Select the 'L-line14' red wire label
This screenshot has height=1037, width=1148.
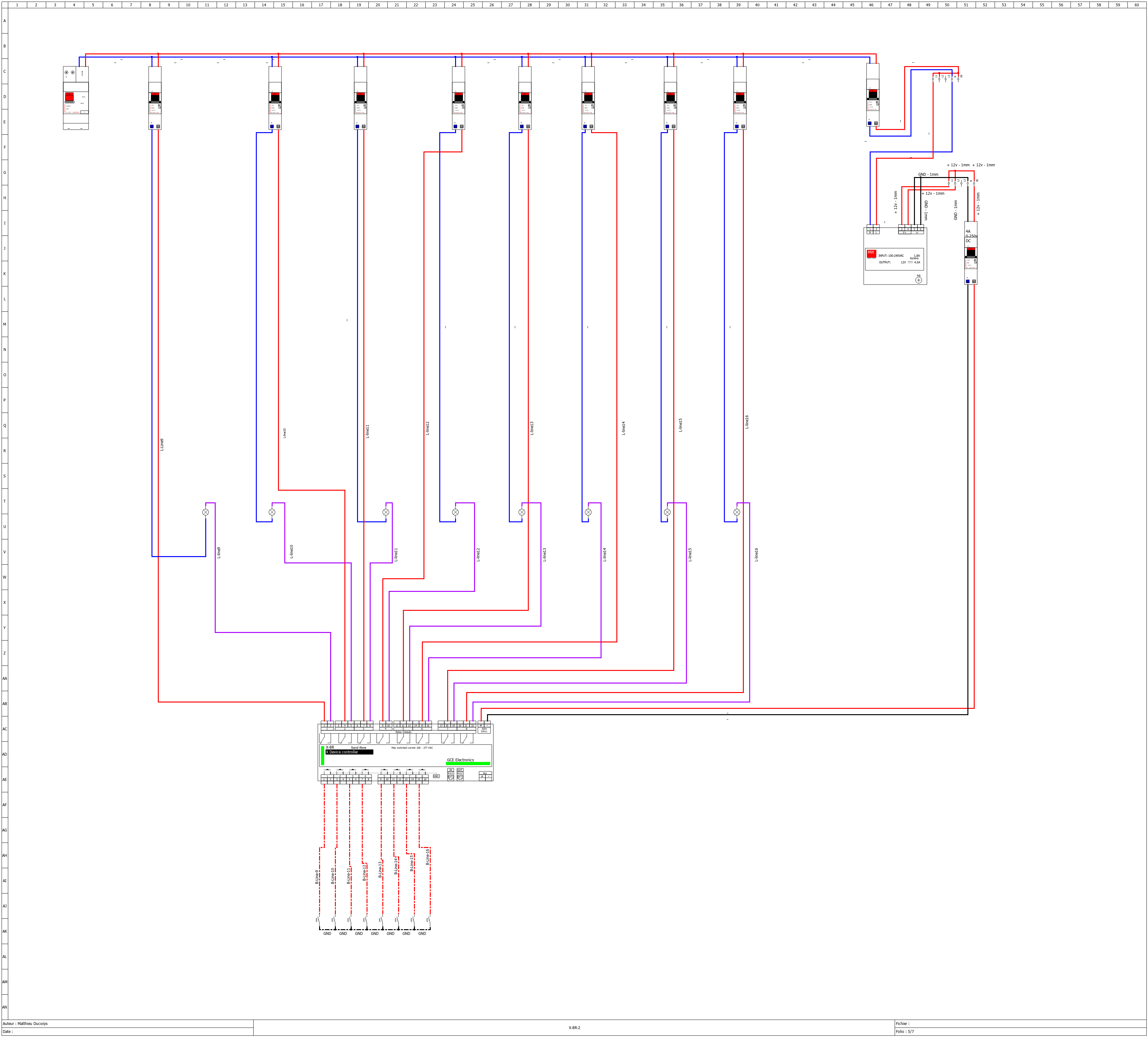click(x=624, y=428)
